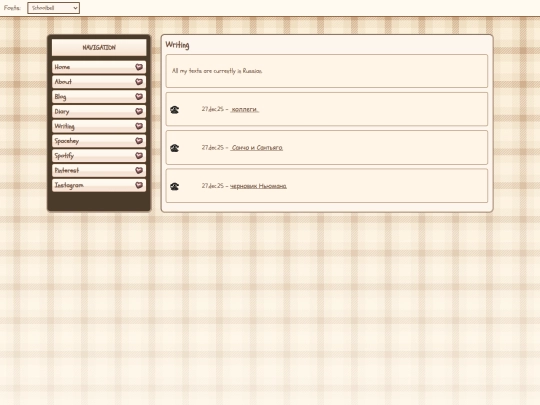This screenshot has height=405, width=540.
Task: Select Writing in navigation menu
Action: click(x=99, y=126)
